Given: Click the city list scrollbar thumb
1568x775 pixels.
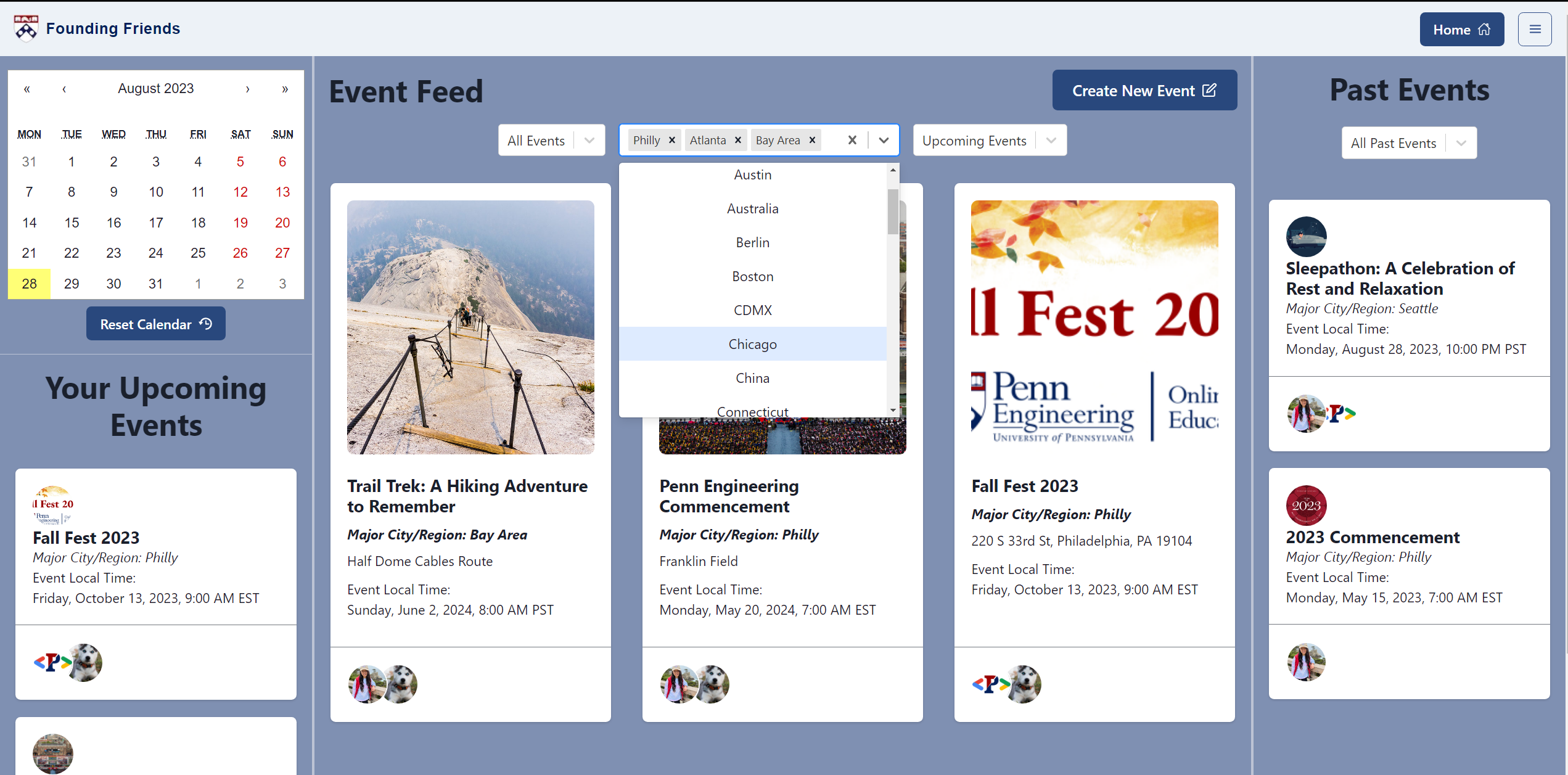Looking at the screenshot, I should (x=892, y=211).
